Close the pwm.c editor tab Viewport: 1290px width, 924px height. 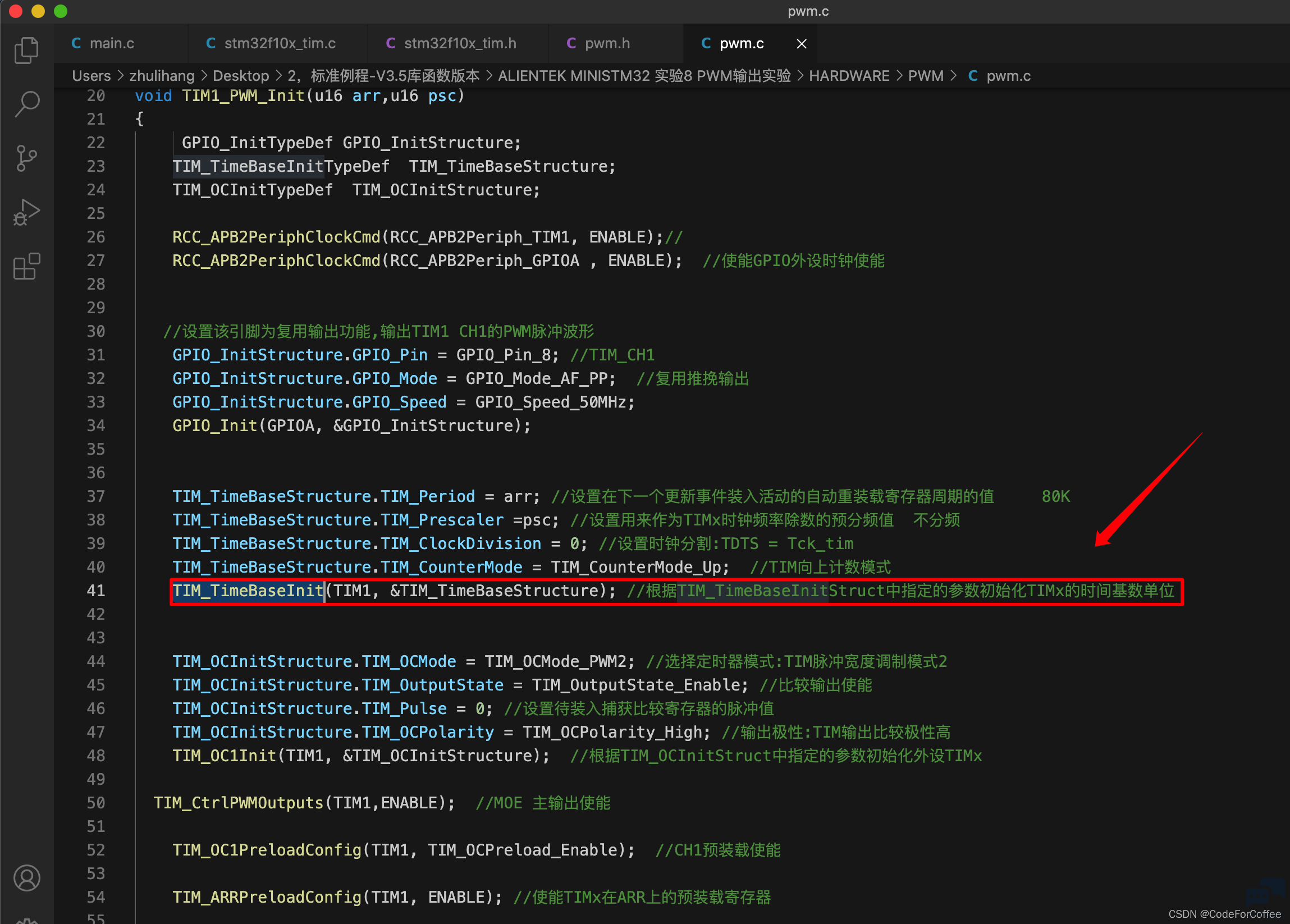(802, 44)
